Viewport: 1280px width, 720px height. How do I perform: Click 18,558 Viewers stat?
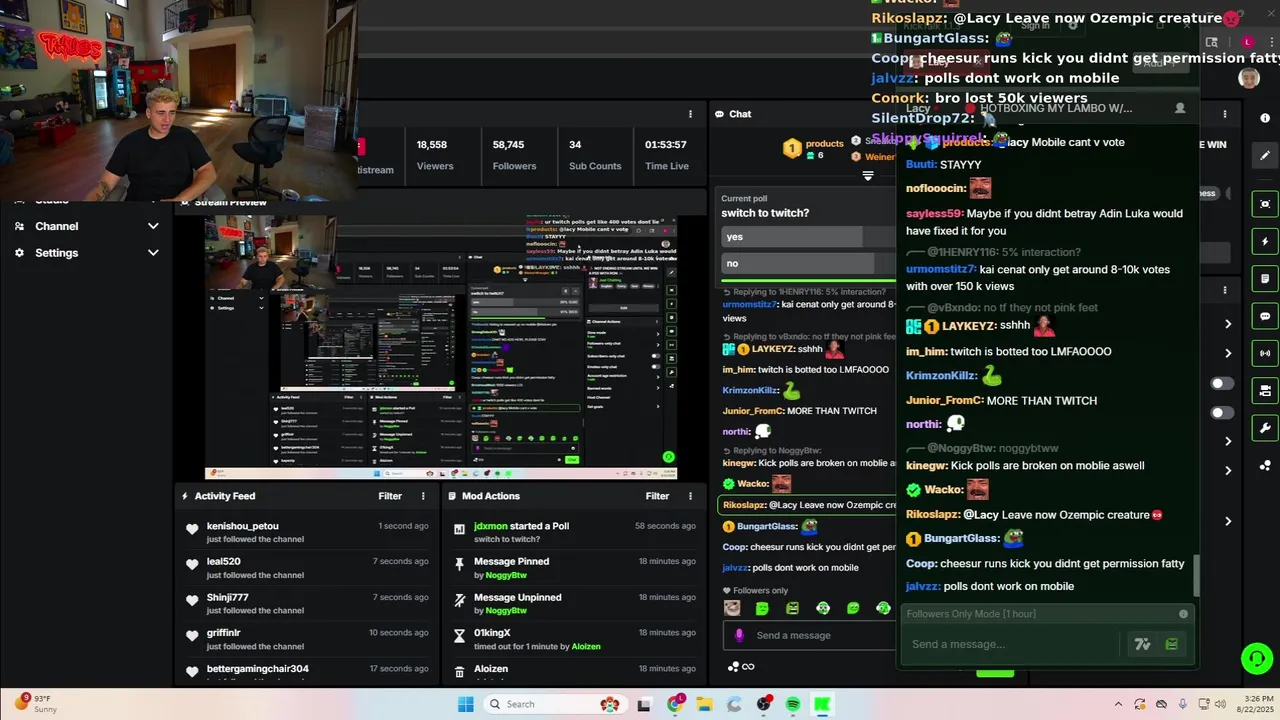(434, 154)
